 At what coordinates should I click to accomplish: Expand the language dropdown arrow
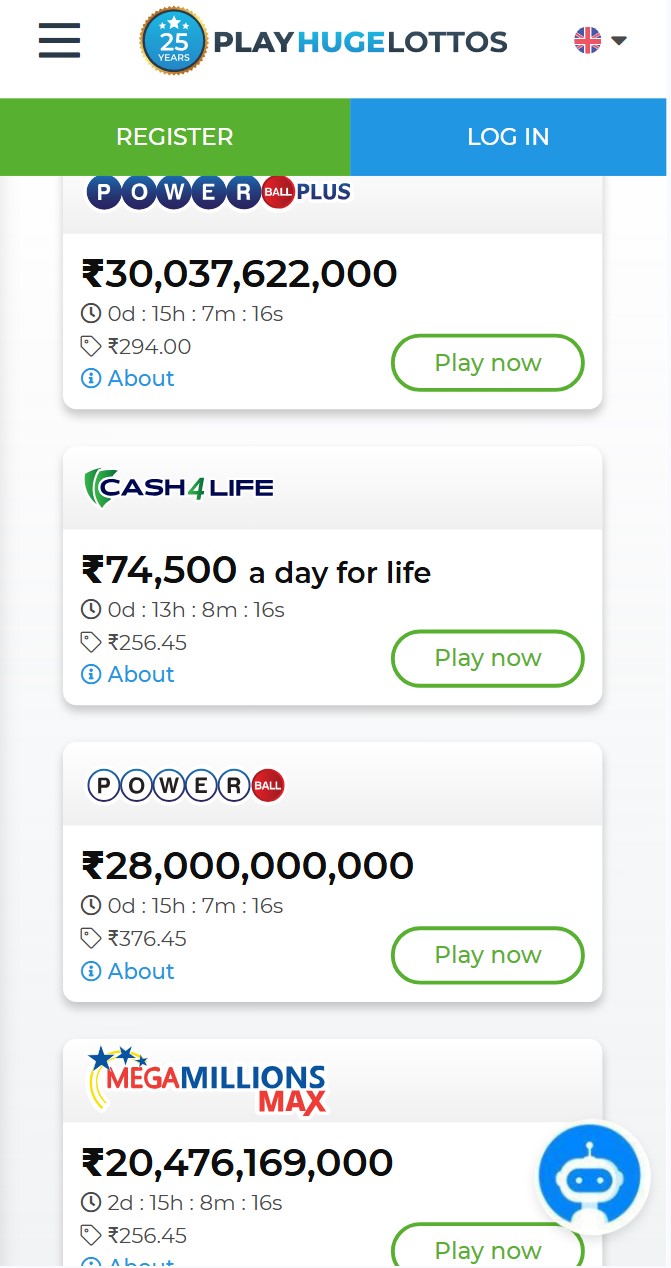tap(619, 41)
